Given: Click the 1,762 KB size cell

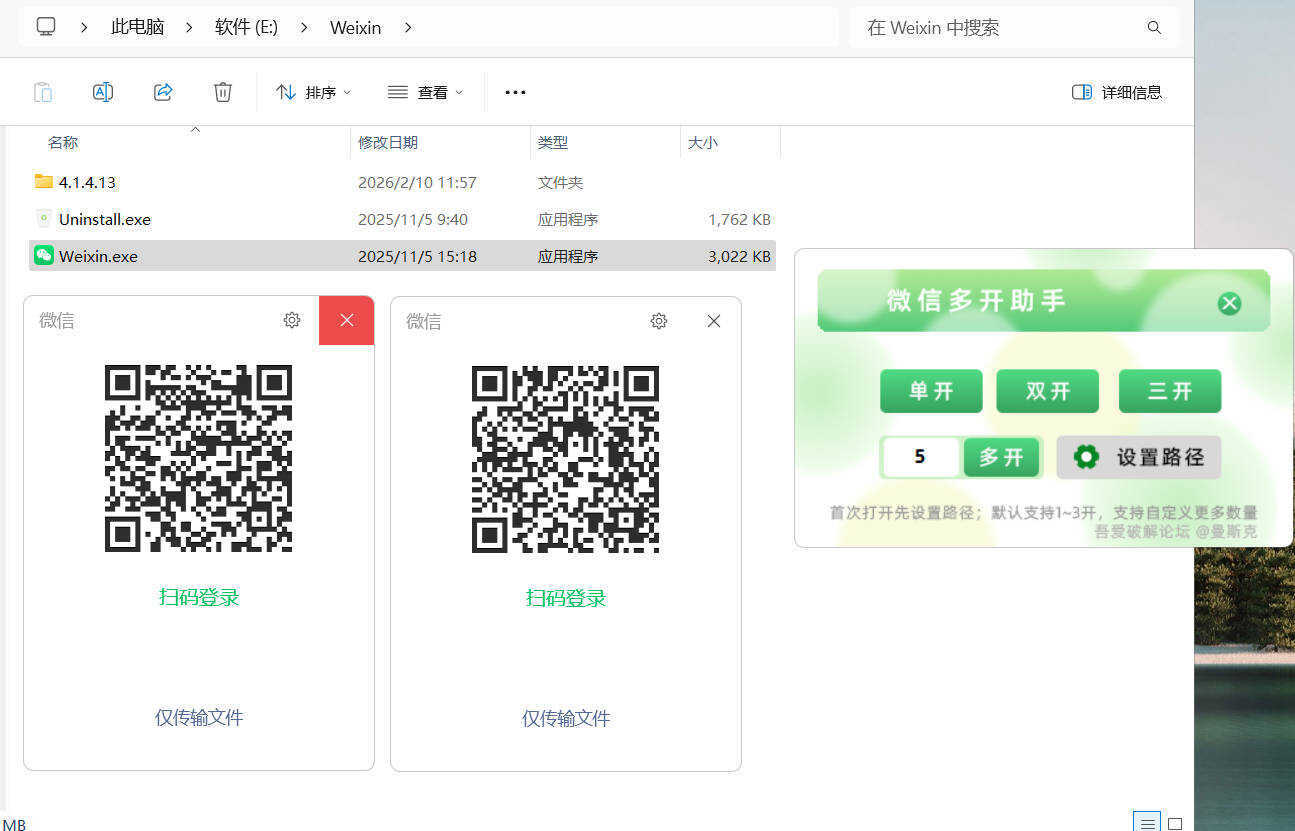Looking at the screenshot, I should (739, 219).
